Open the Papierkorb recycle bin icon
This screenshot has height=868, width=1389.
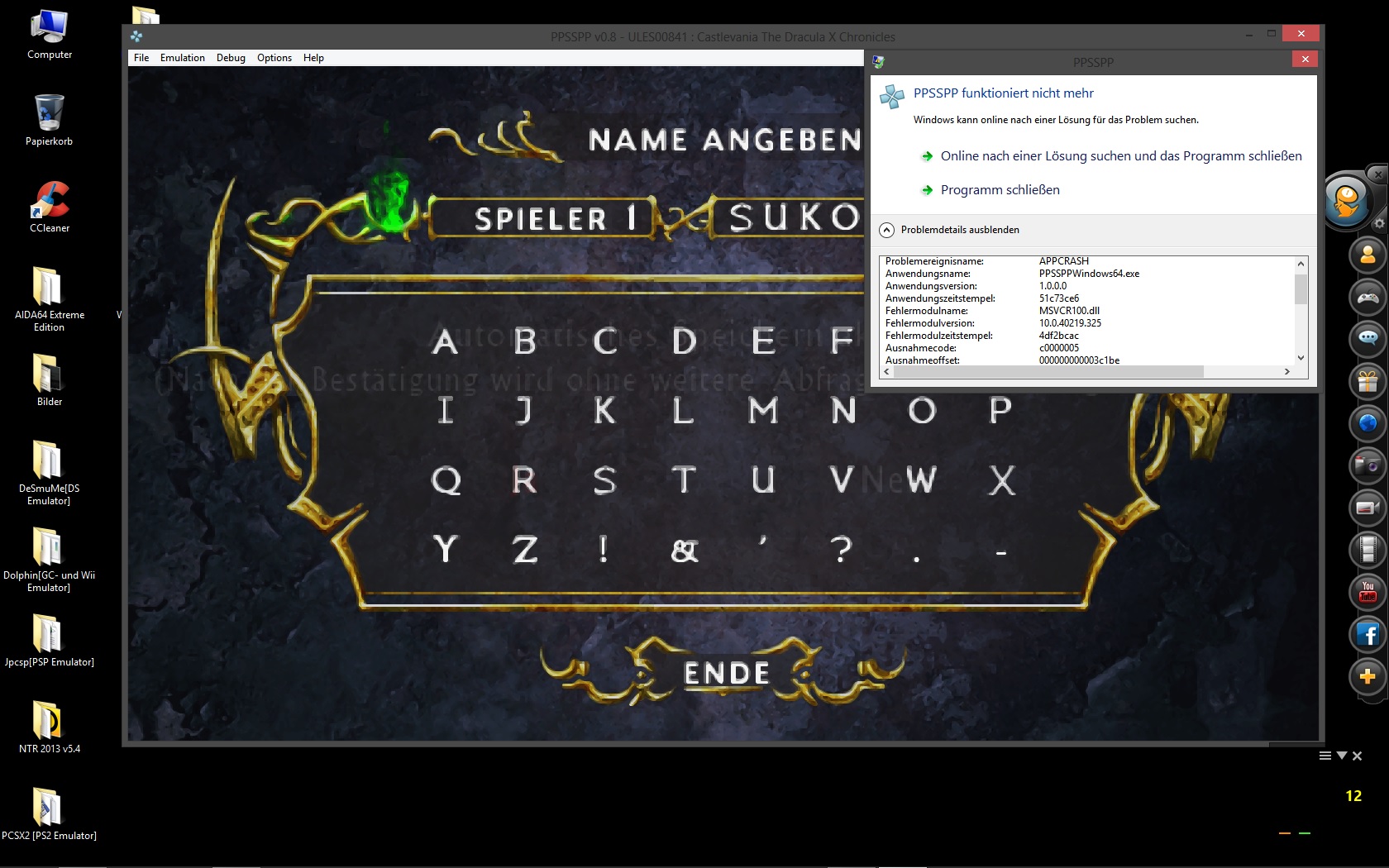[50, 121]
